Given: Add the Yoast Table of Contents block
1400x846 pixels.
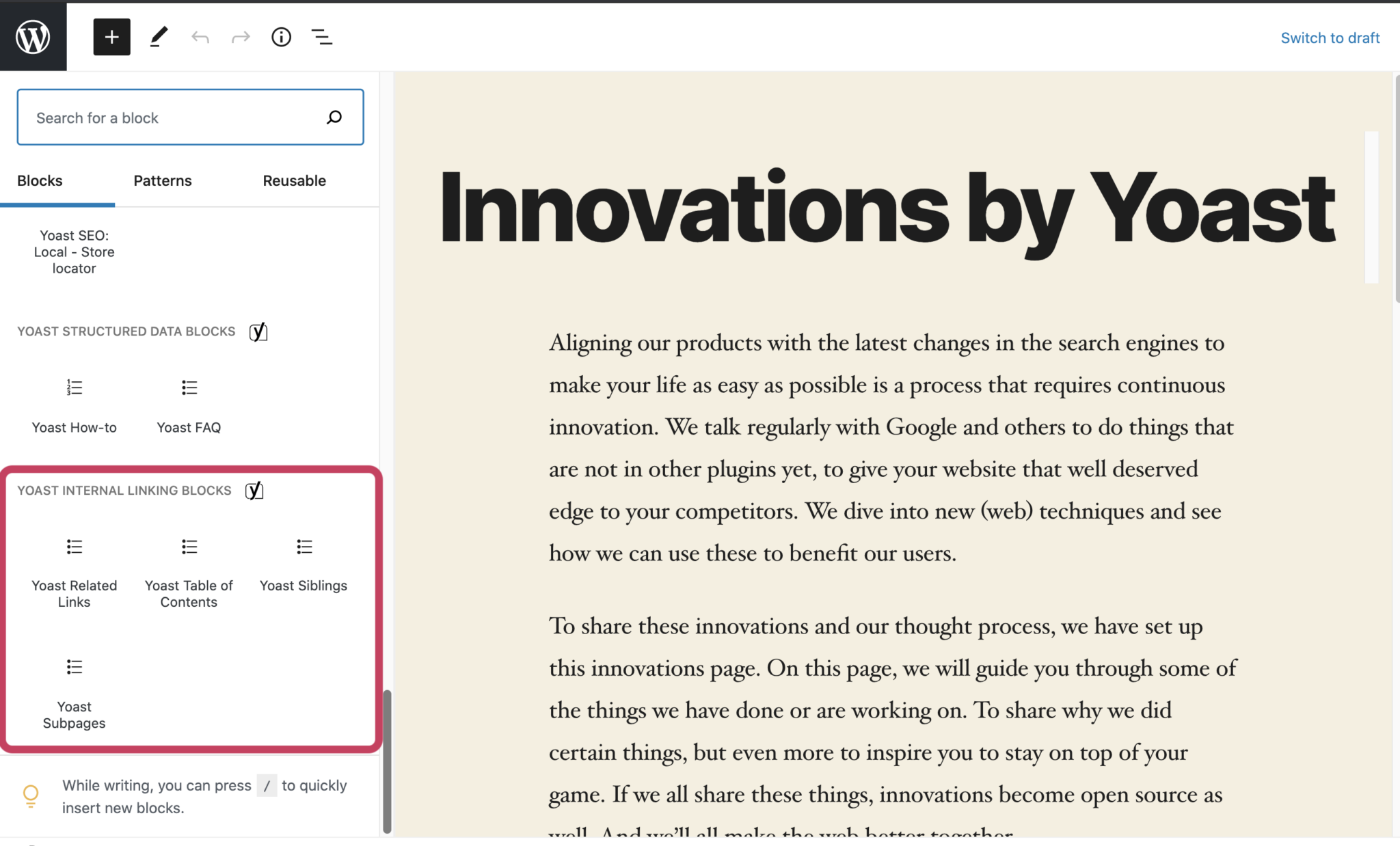Looking at the screenshot, I should coord(189,564).
